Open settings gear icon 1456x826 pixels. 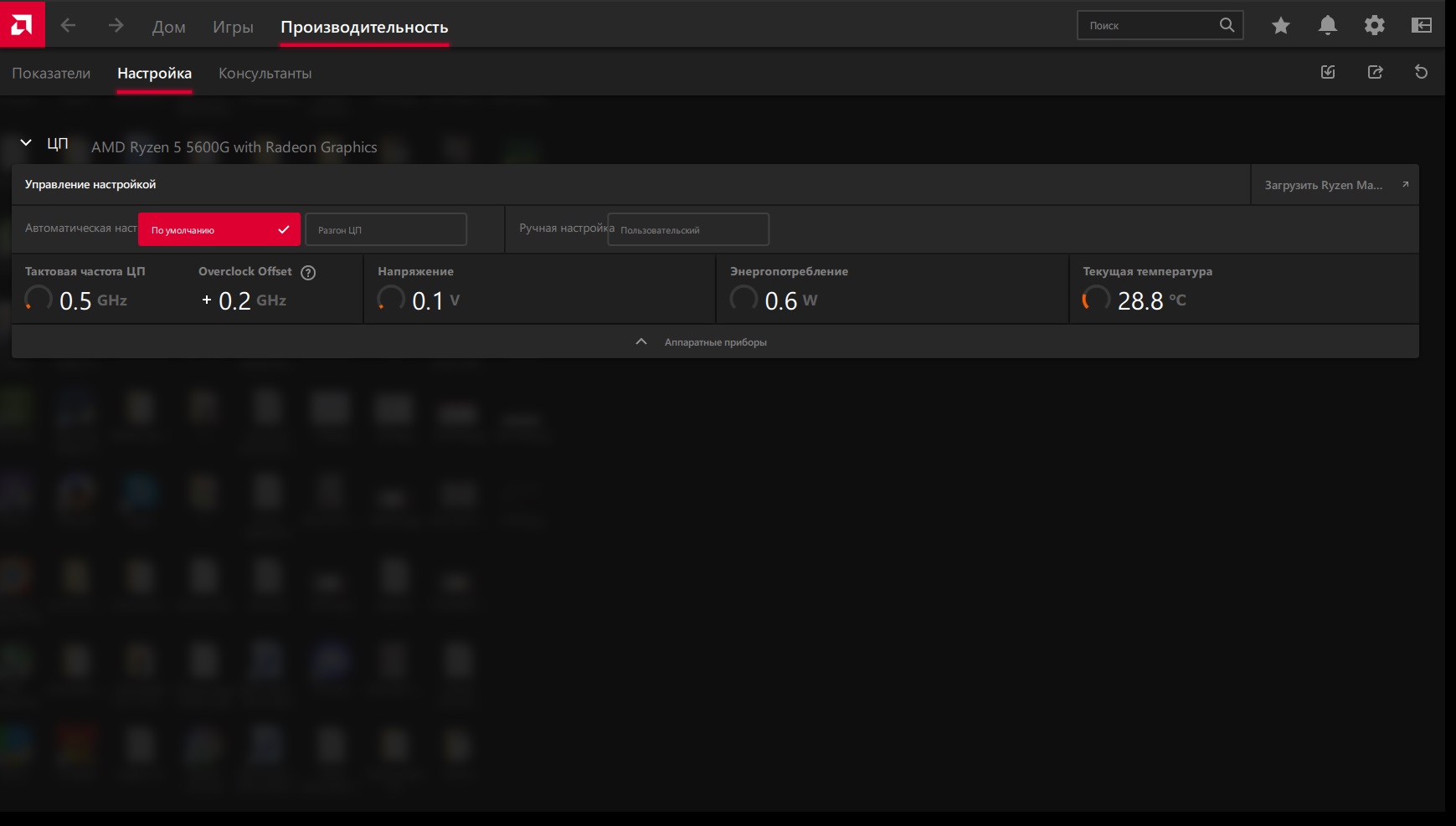click(x=1375, y=26)
